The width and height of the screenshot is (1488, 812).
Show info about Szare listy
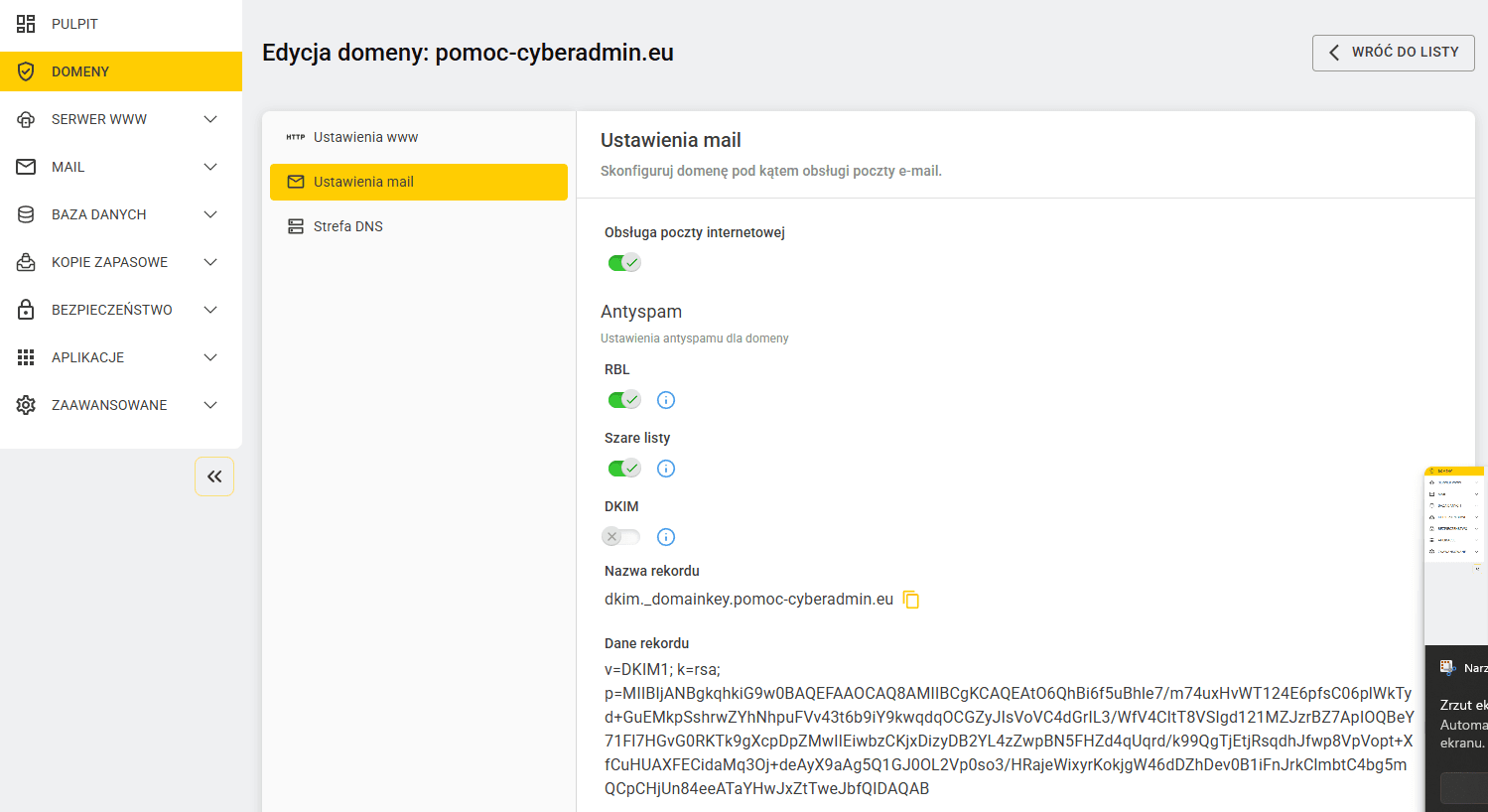pos(666,469)
